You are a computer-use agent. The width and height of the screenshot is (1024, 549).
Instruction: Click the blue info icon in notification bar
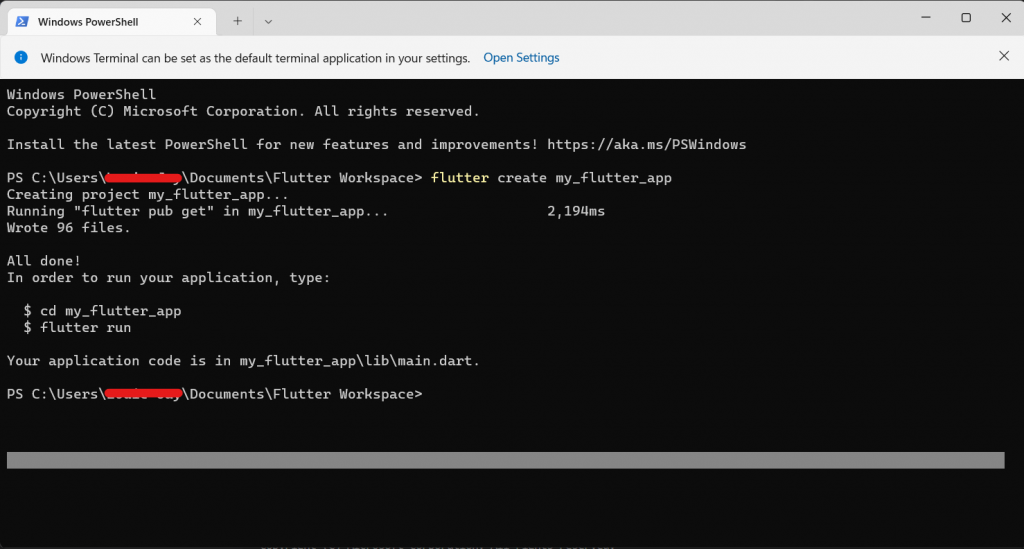[x=21, y=57]
